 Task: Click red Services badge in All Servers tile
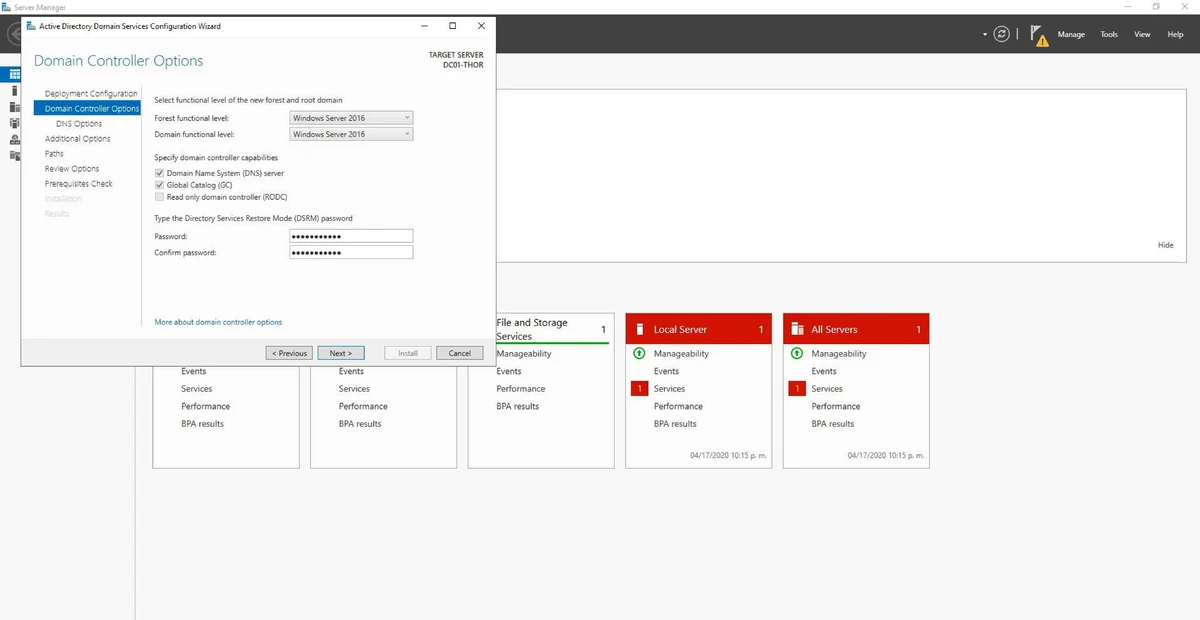click(797, 389)
